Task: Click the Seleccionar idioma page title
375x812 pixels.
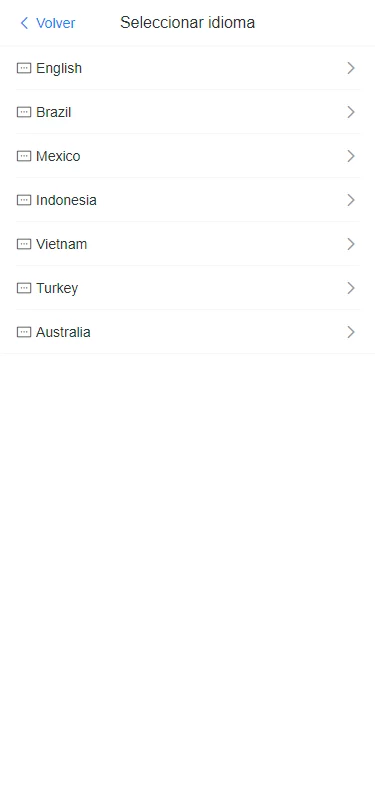Action: [188, 23]
